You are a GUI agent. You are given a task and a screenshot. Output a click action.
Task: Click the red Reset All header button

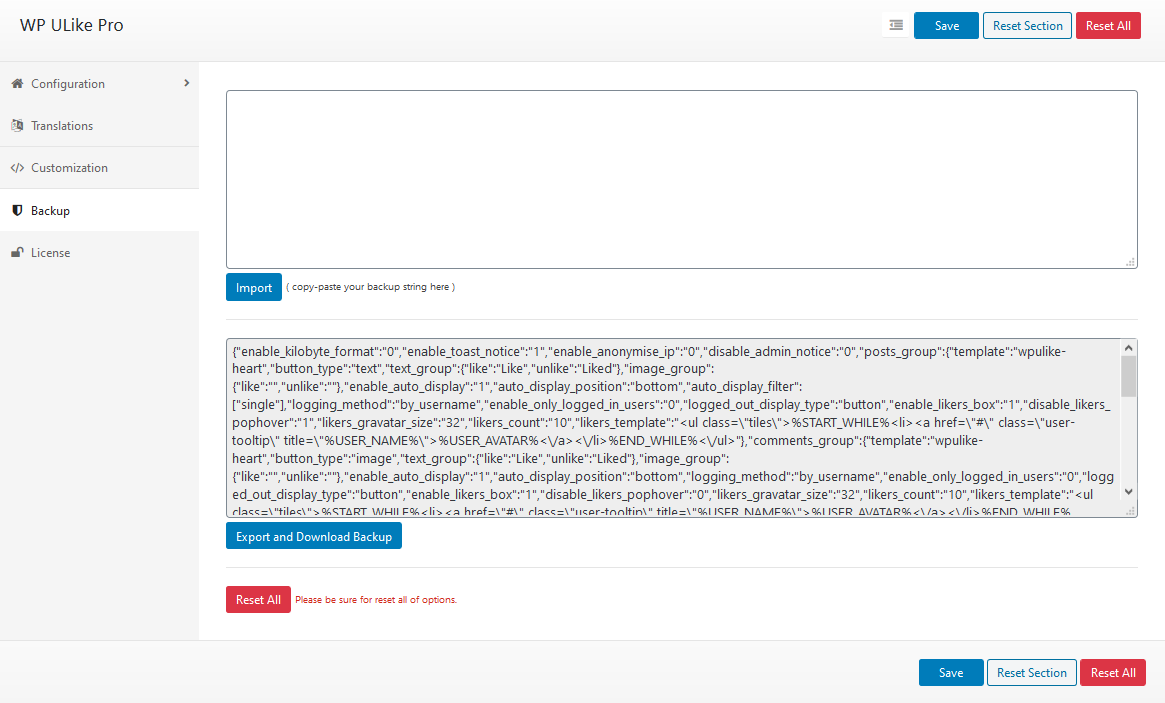[x=1108, y=25]
